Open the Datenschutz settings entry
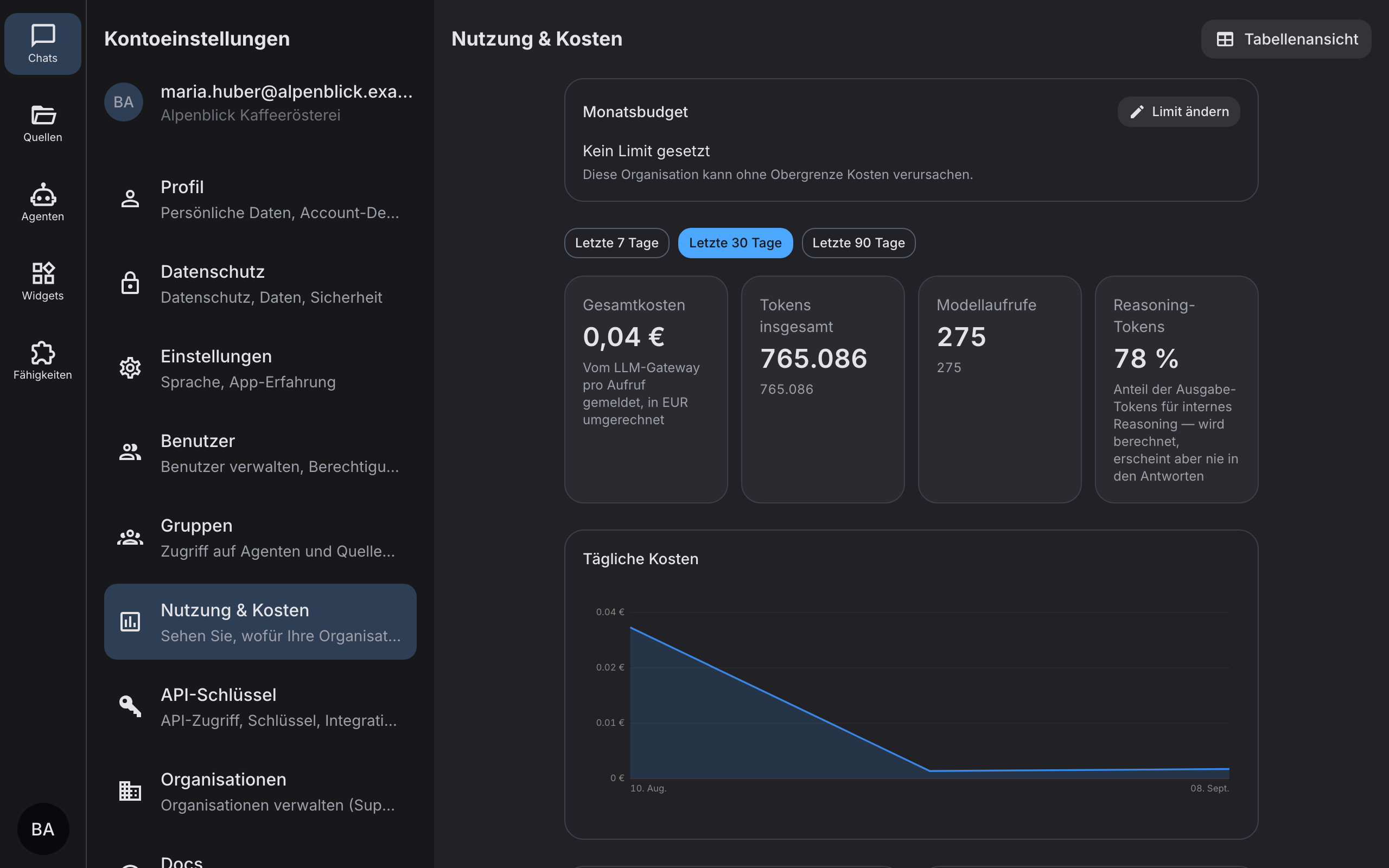Image resolution: width=1389 pixels, height=868 pixels. 260,284
